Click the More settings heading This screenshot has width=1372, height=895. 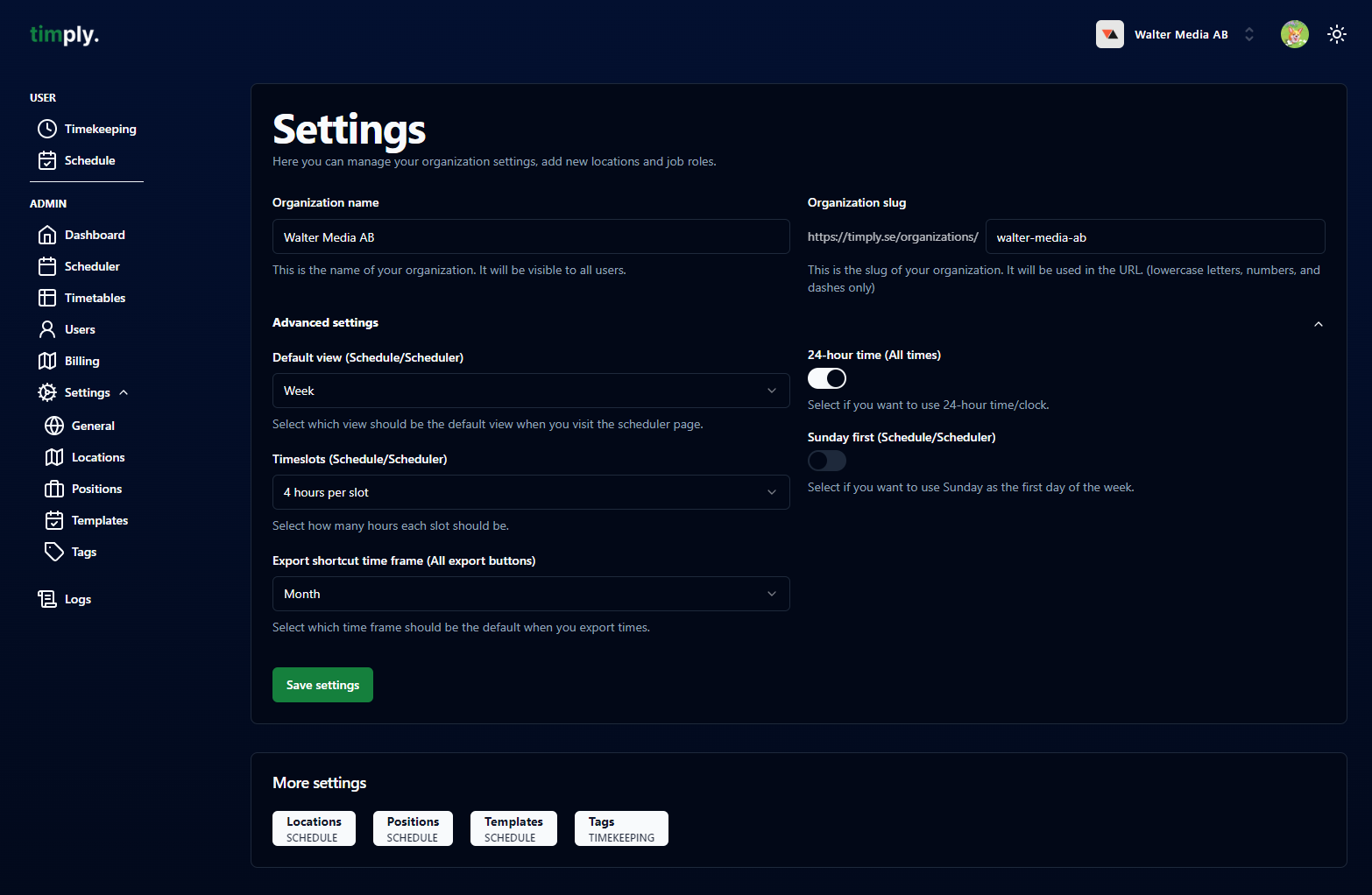coord(319,783)
